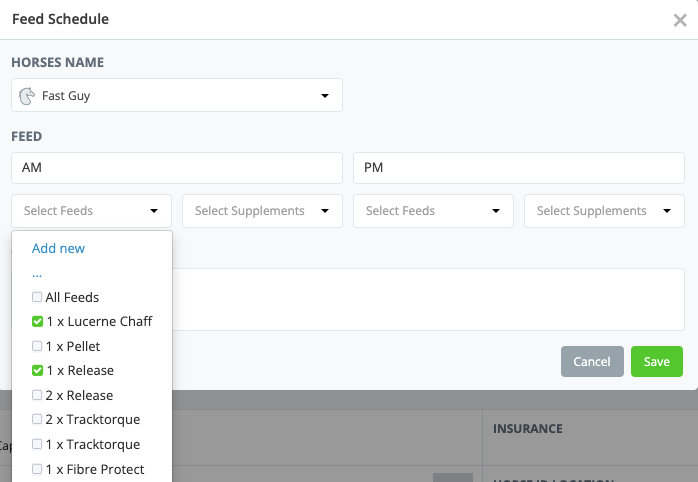
Task: Close the Feed Schedule dialog
Action: (x=680, y=19)
